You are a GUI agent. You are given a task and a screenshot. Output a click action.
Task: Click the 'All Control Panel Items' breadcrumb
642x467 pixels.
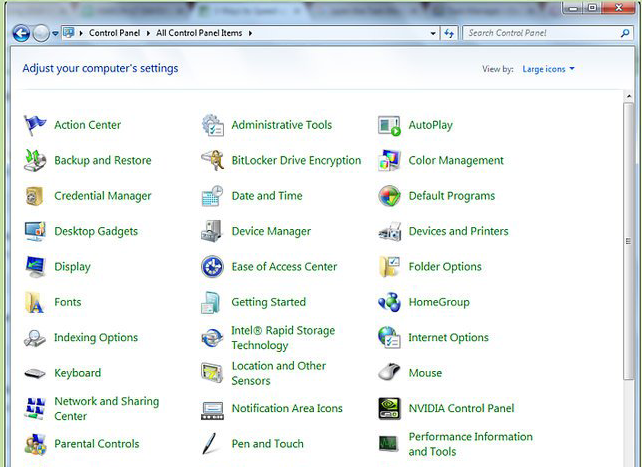(199, 33)
